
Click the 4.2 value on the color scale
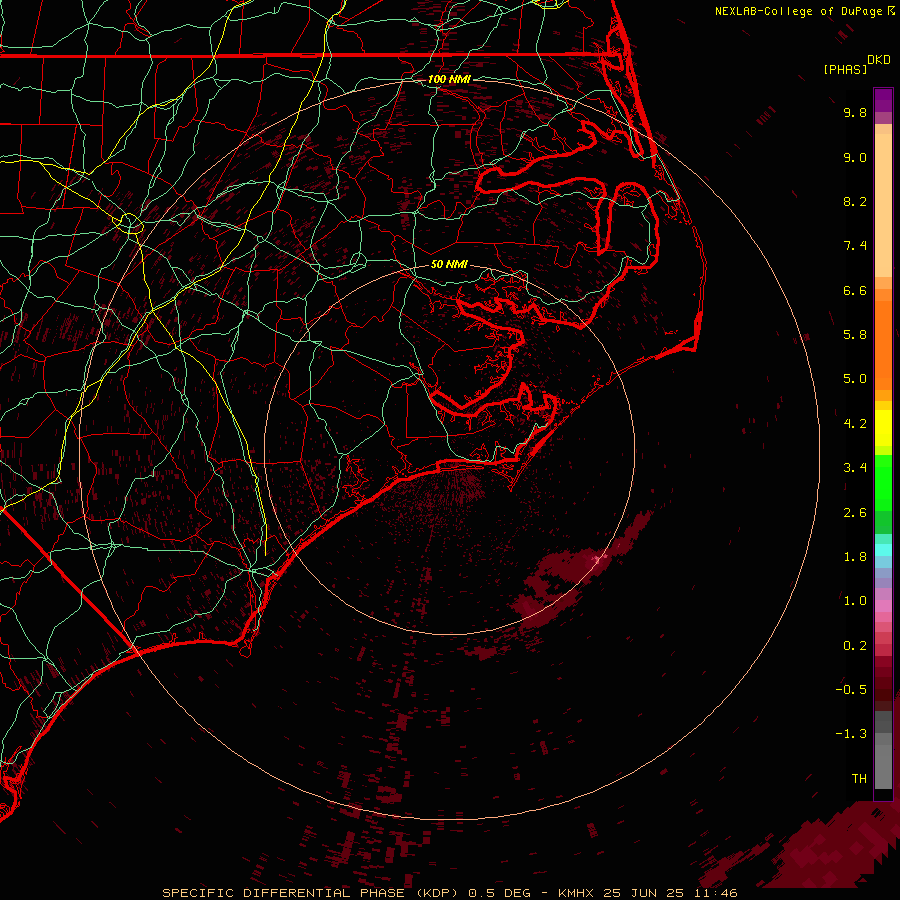coord(855,424)
